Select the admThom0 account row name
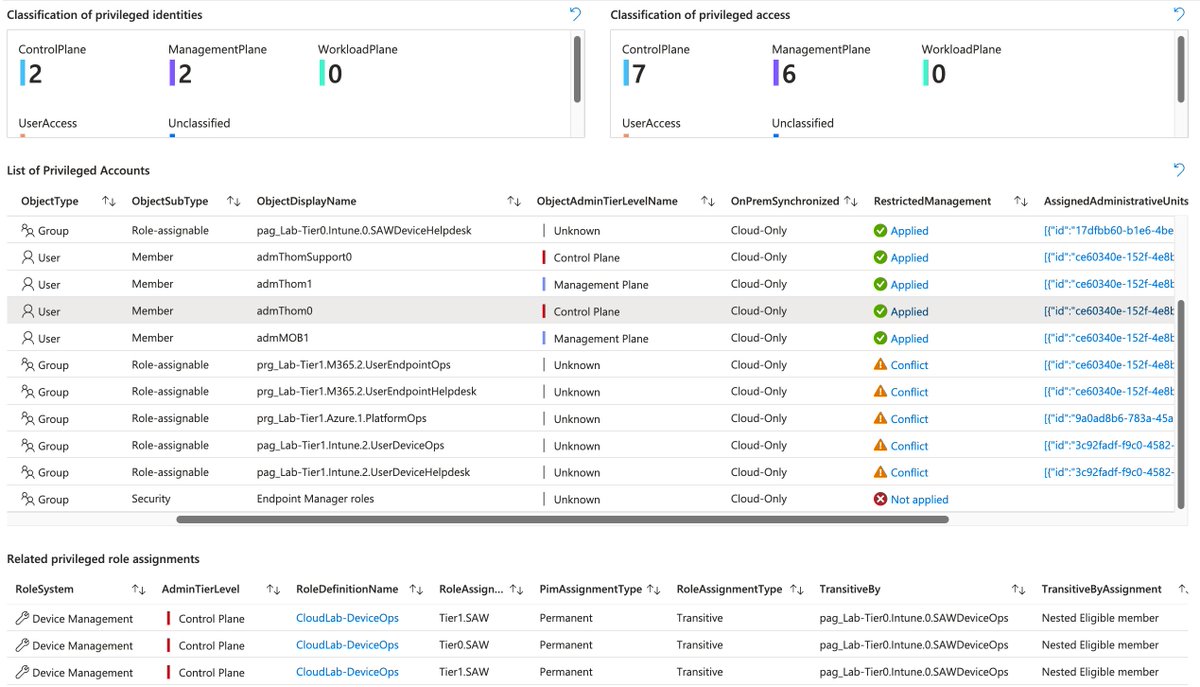The height and width of the screenshot is (687, 1200). coord(284,311)
